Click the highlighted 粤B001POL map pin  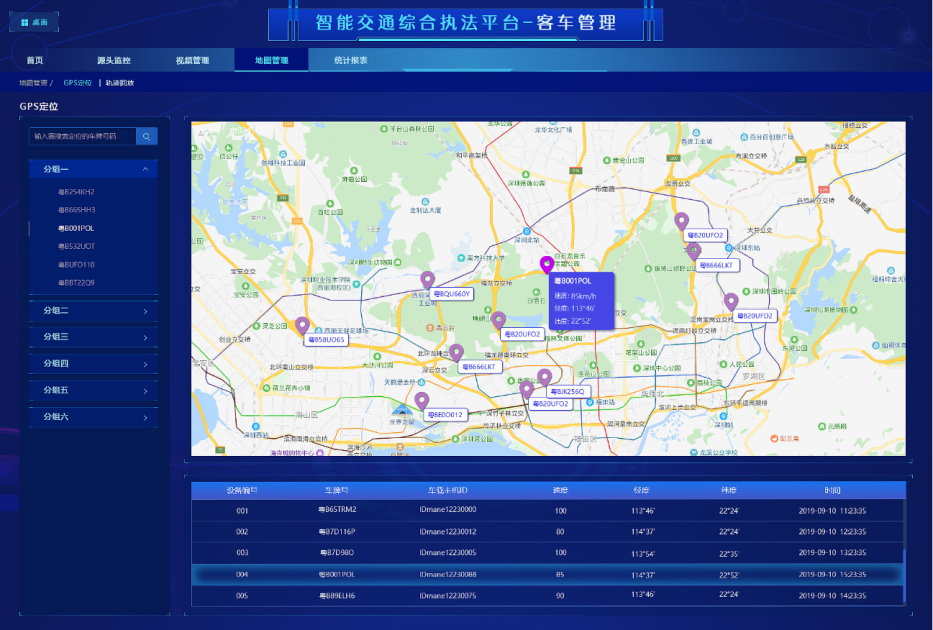[546, 265]
